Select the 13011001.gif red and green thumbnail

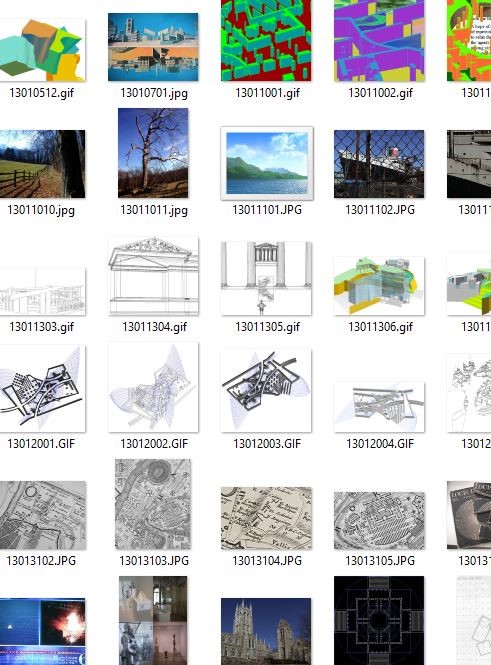[266, 40]
